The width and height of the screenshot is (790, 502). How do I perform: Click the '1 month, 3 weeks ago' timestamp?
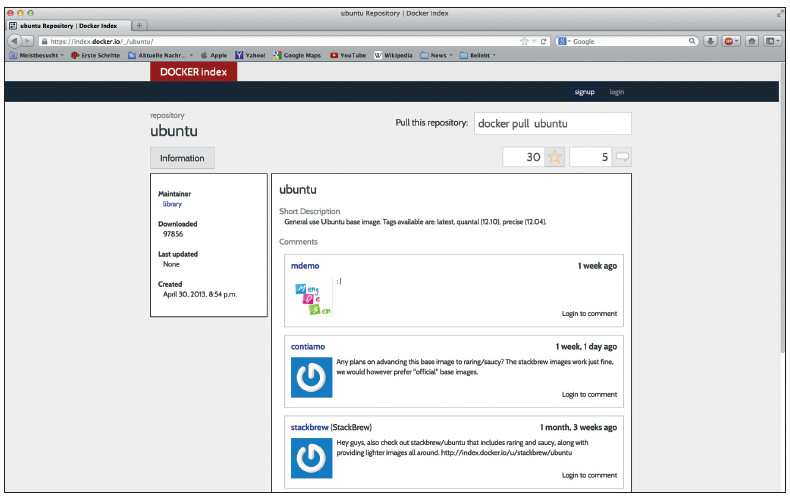coord(578,427)
